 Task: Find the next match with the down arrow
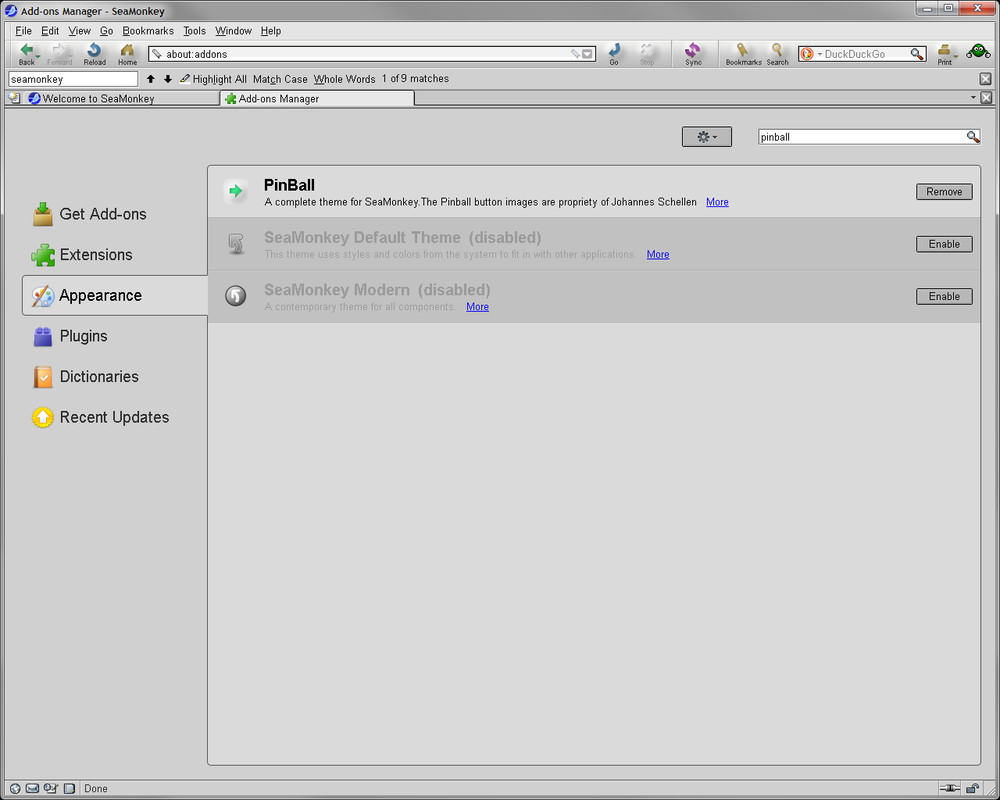pos(168,79)
